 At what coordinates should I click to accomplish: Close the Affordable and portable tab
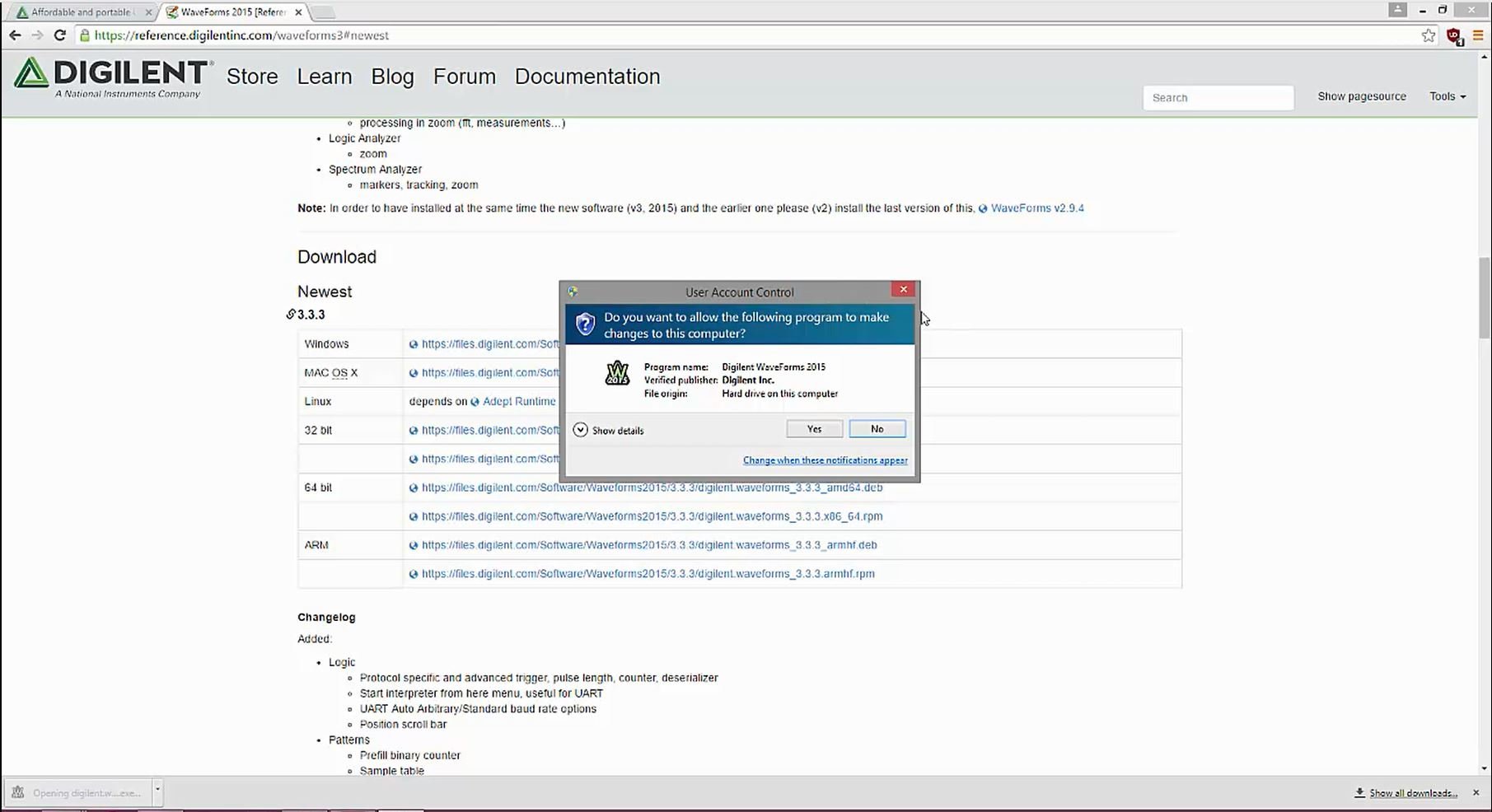(x=148, y=12)
